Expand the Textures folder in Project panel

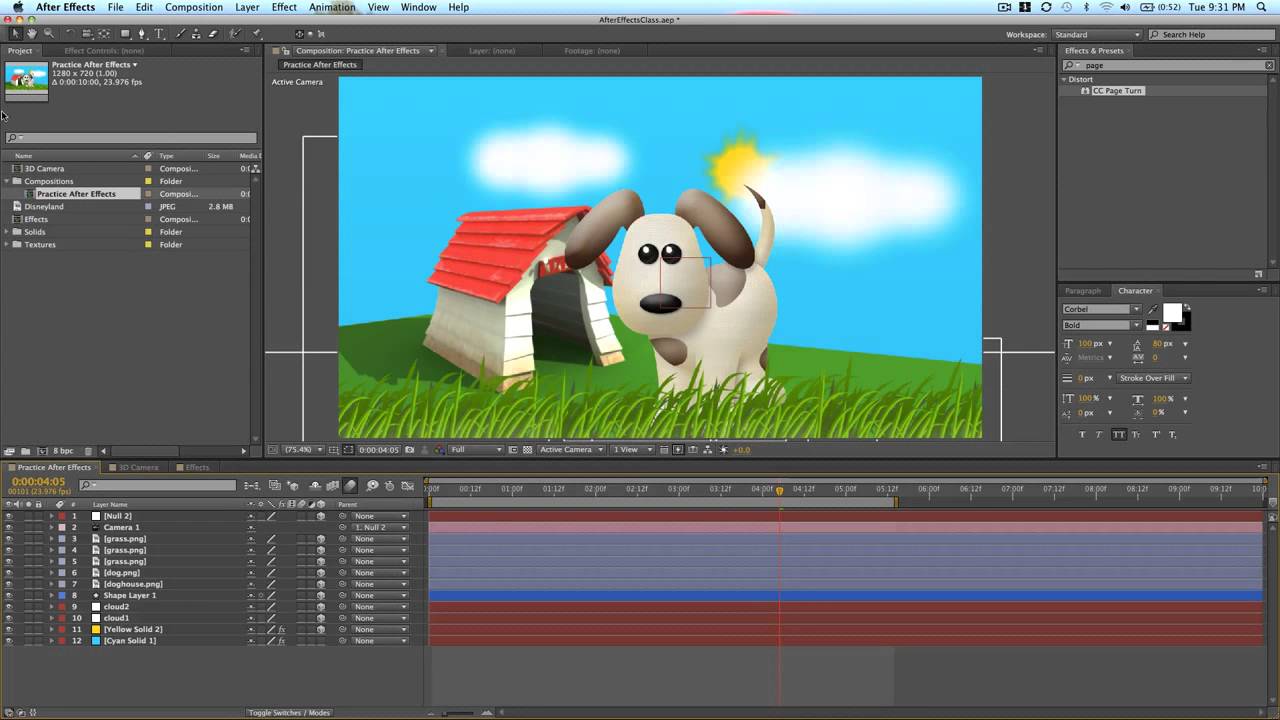pyautogui.click(x=7, y=245)
